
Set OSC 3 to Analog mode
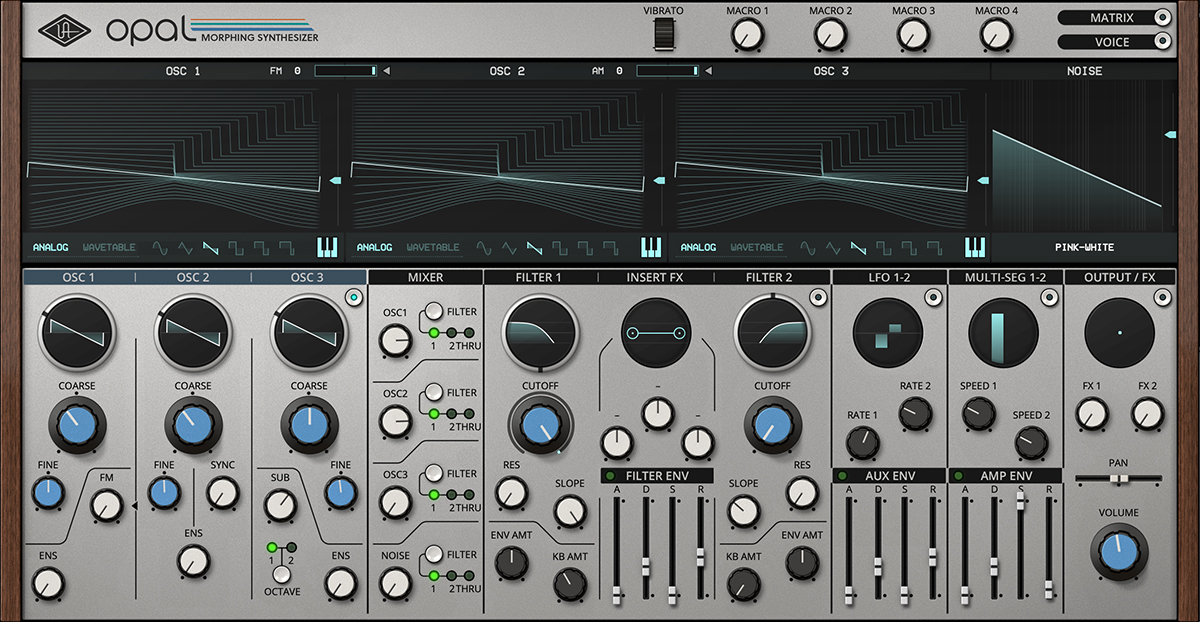point(698,247)
